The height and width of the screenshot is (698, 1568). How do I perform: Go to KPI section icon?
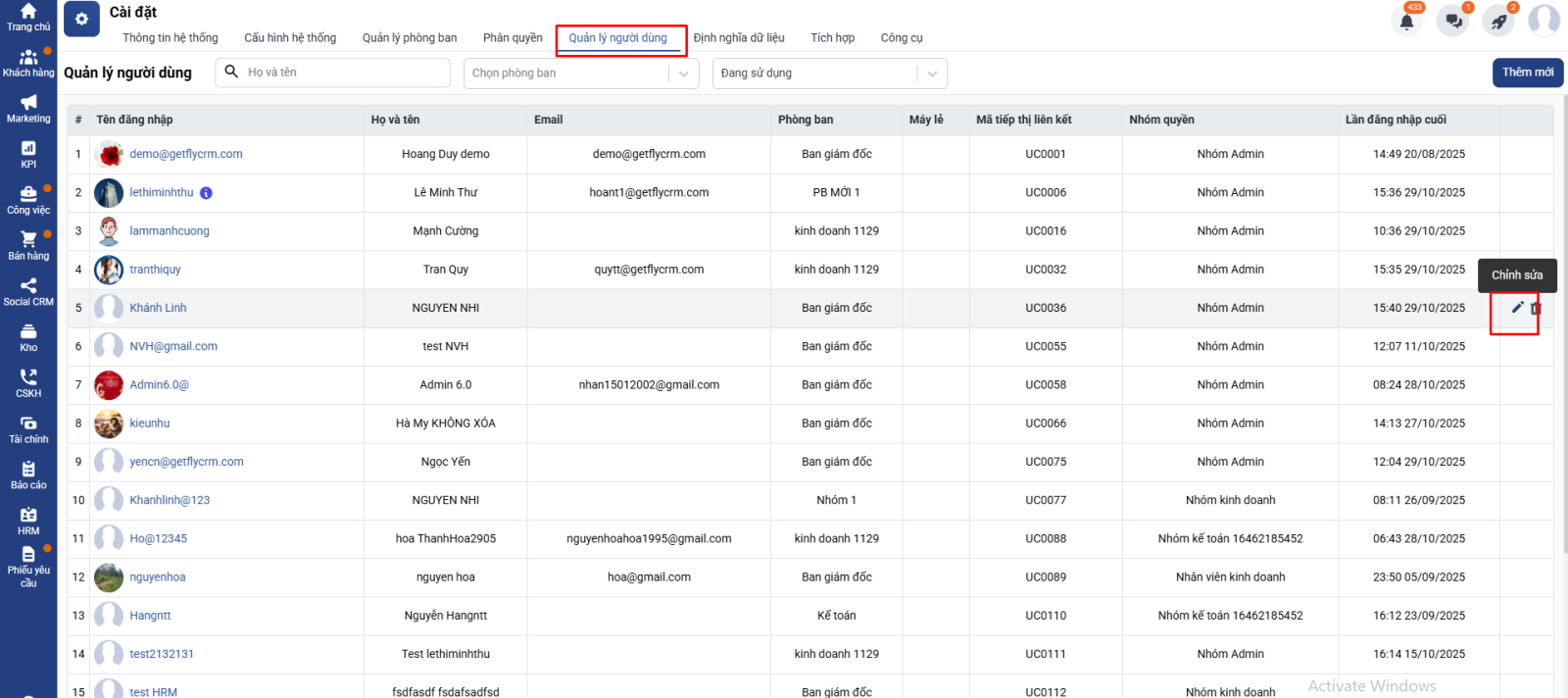point(28,154)
